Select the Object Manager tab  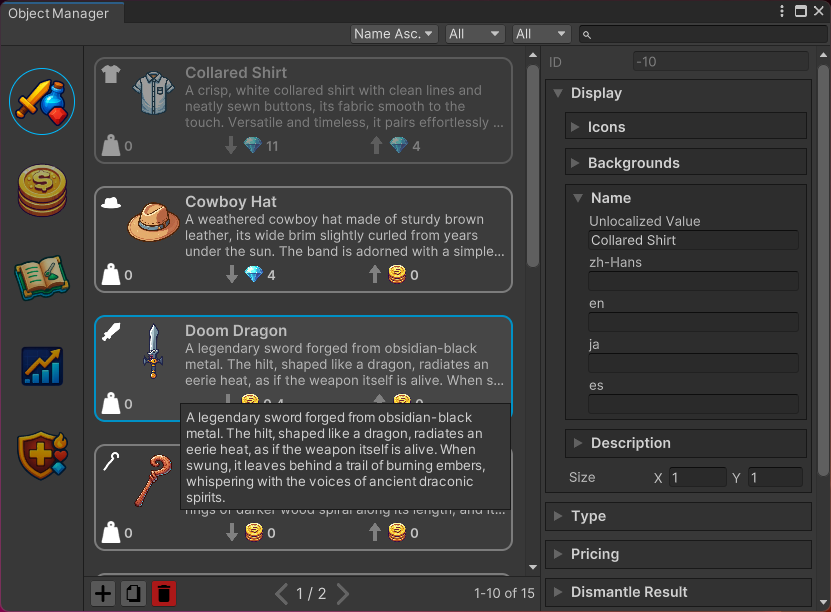[x=58, y=13]
